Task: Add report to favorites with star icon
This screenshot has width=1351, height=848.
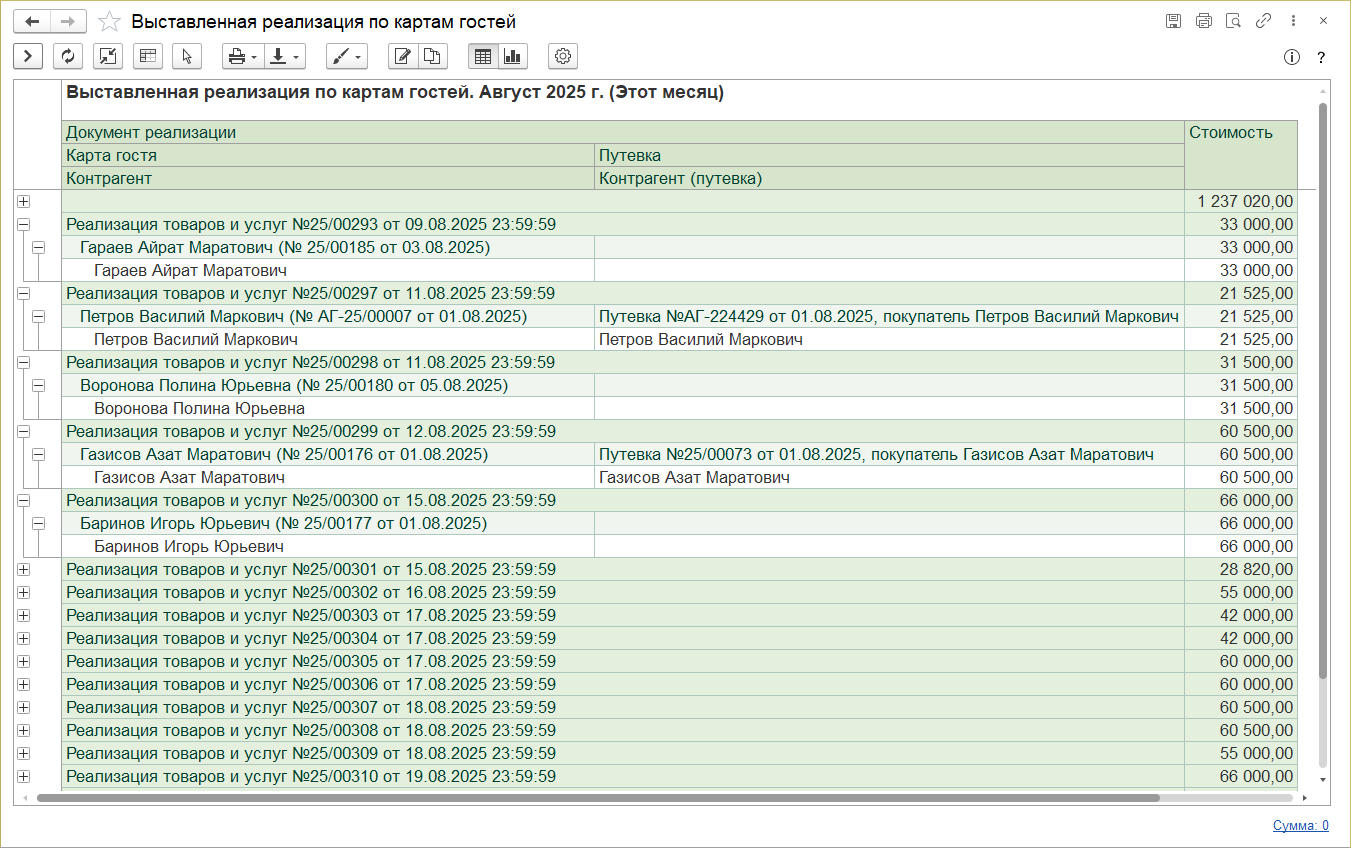Action: pos(110,21)
